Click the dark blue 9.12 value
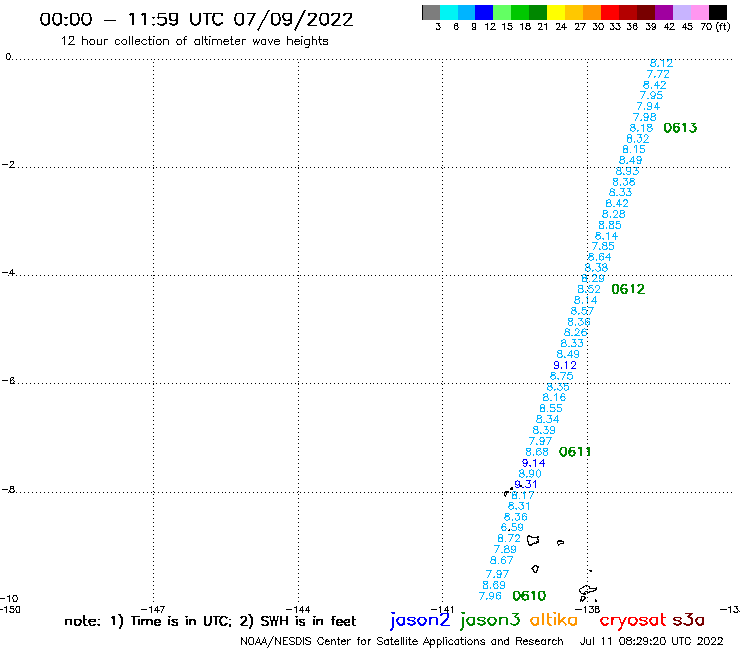Image resolution: width=740 pixels, height=650 pixels. click(x=565, y=365)
